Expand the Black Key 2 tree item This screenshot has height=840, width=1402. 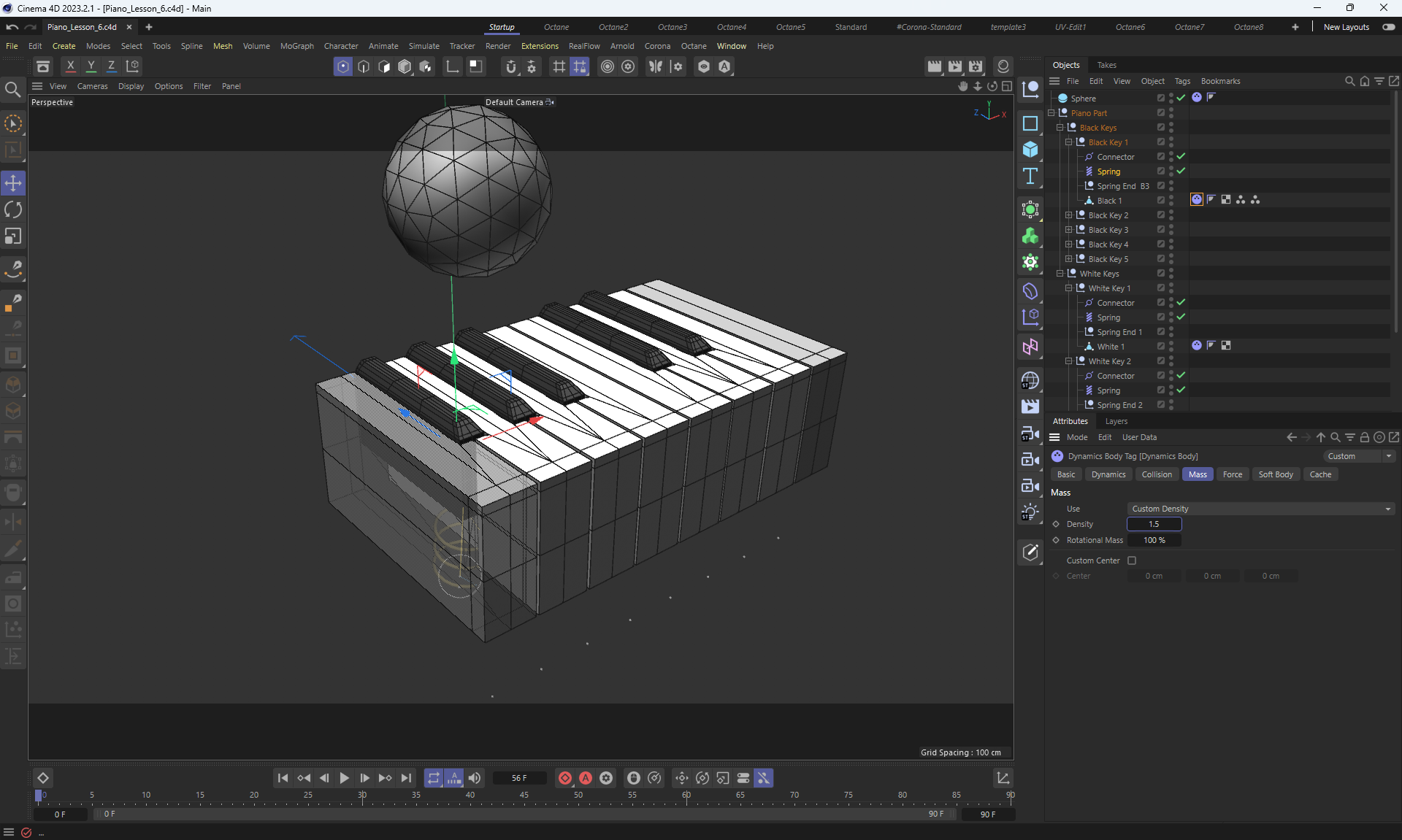click(x=1068, y=215)
